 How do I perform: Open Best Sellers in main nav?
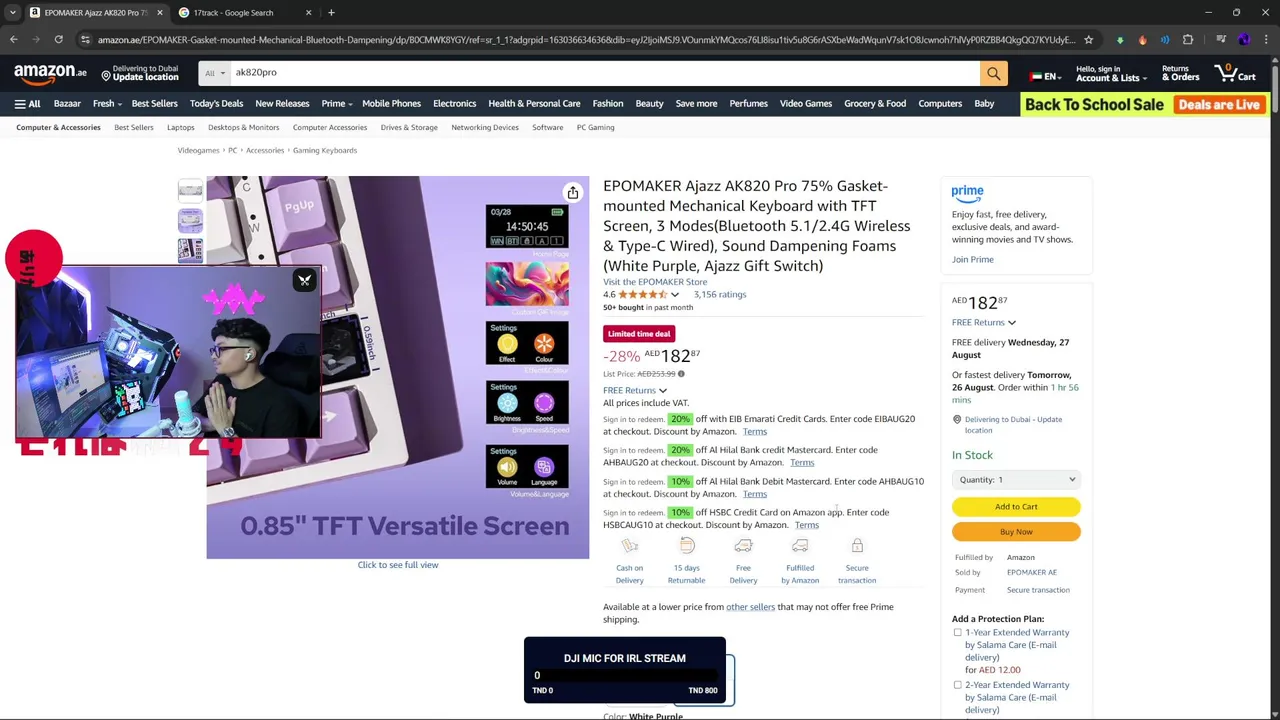(154, 104)
